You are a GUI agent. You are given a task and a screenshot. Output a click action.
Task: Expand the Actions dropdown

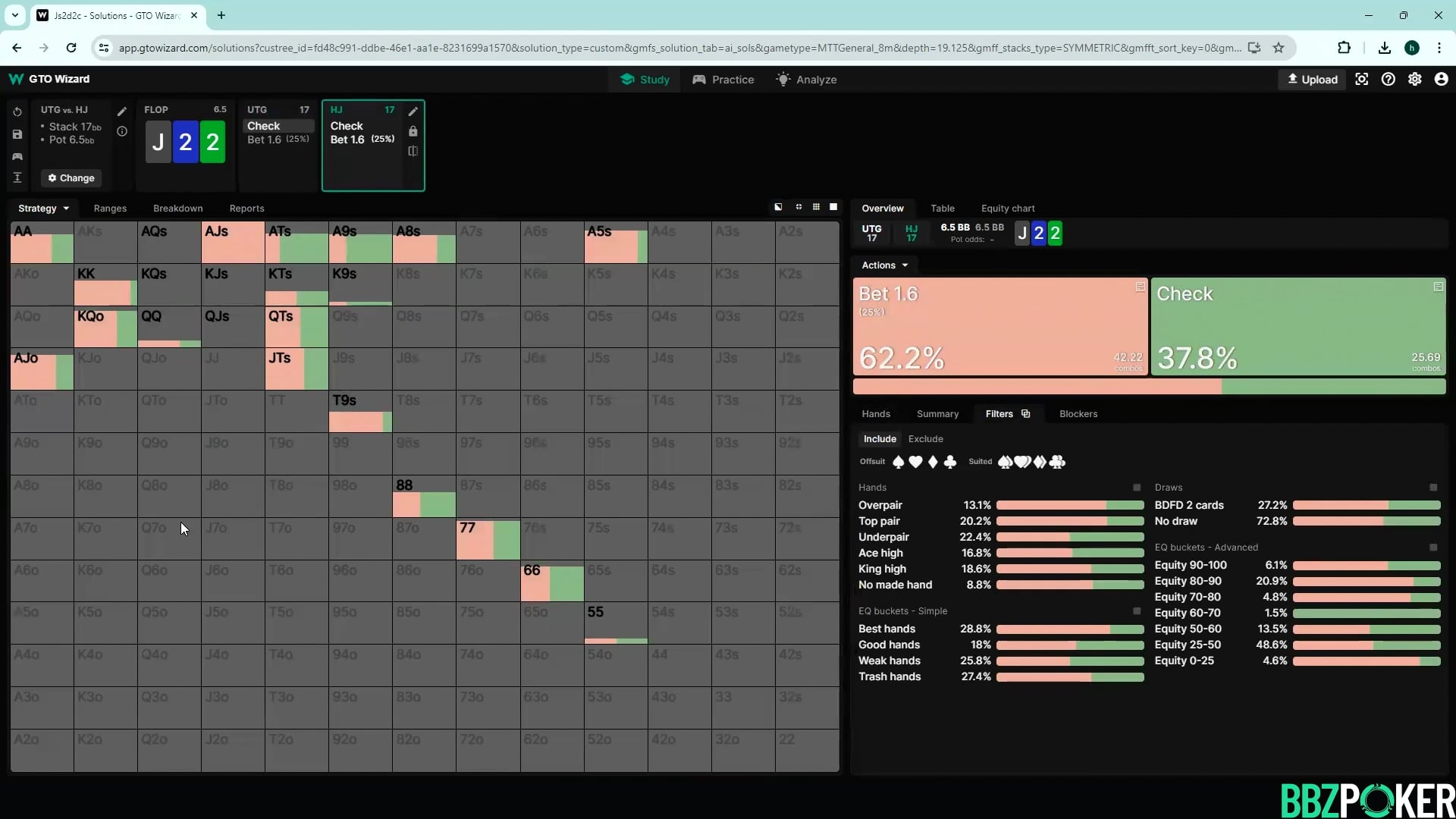(884, 265)
